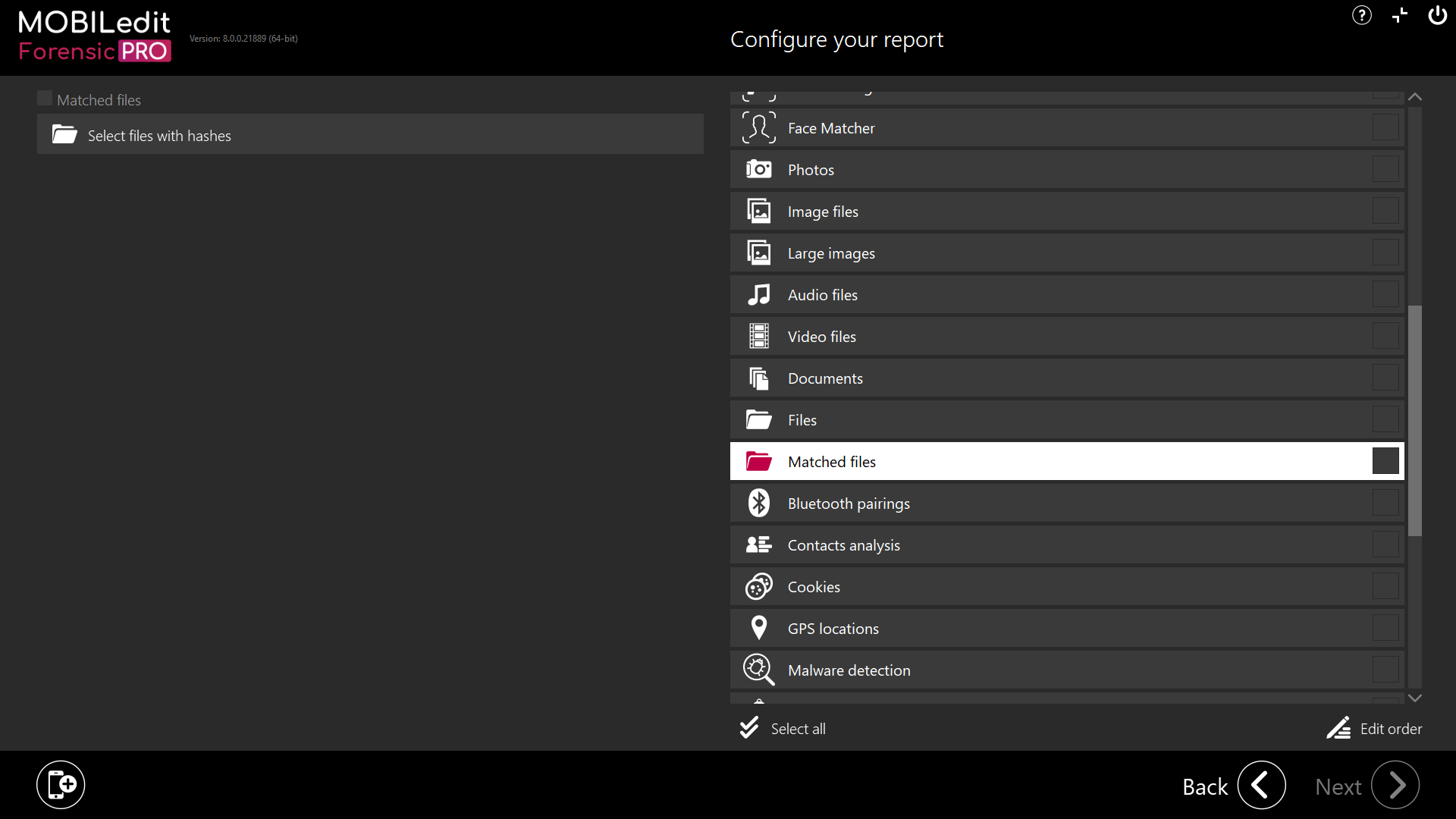Viewport: 1456px width, 819px height.
Task: Click the Bluetooth pairings icon
Action: (x=758, y=503)
